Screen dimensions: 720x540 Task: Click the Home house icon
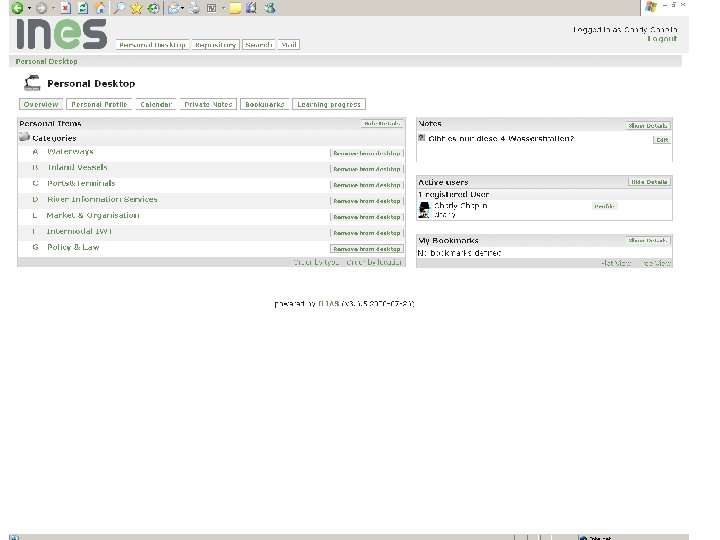point(100,8)
